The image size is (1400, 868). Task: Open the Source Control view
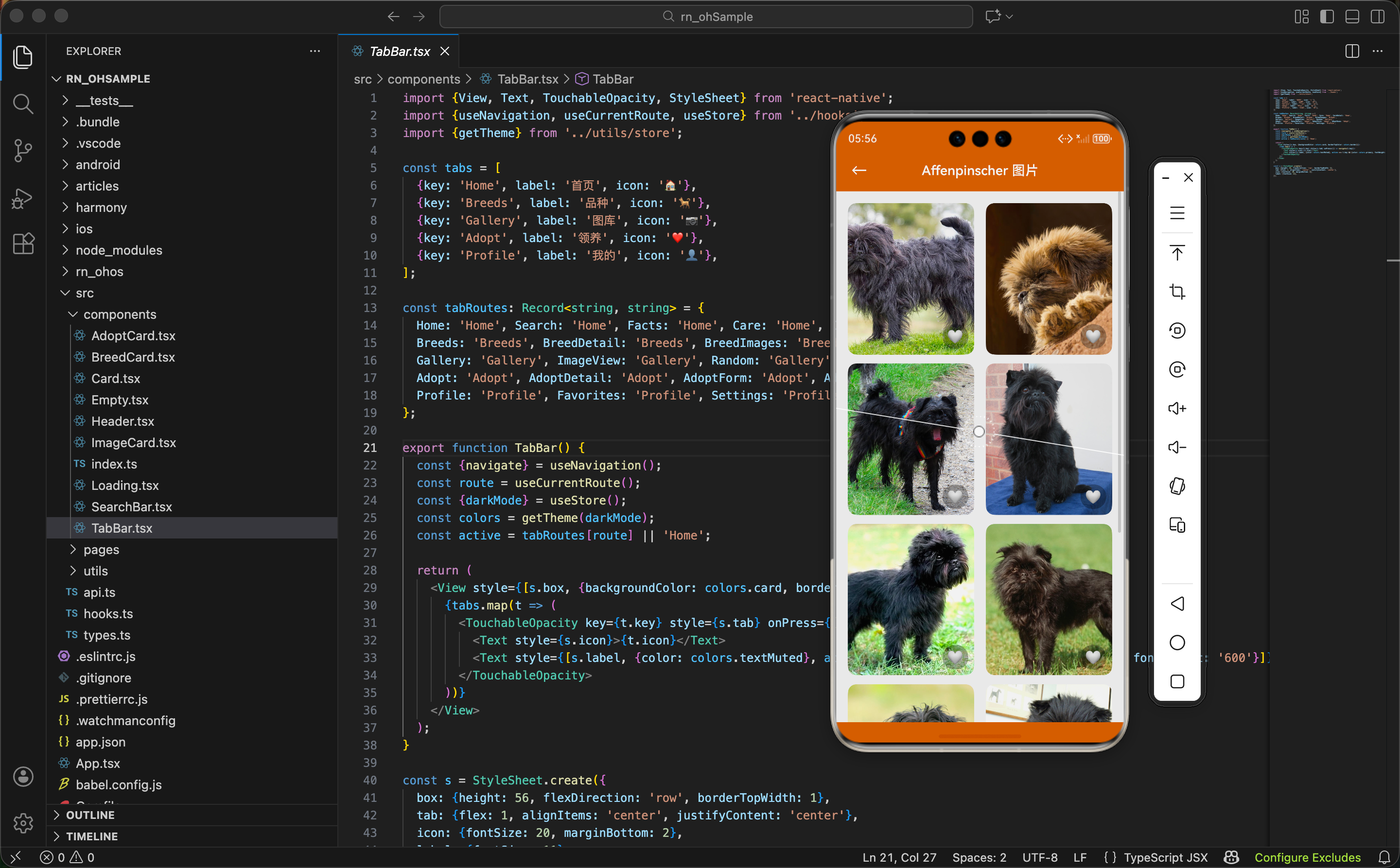coord(22,150)
